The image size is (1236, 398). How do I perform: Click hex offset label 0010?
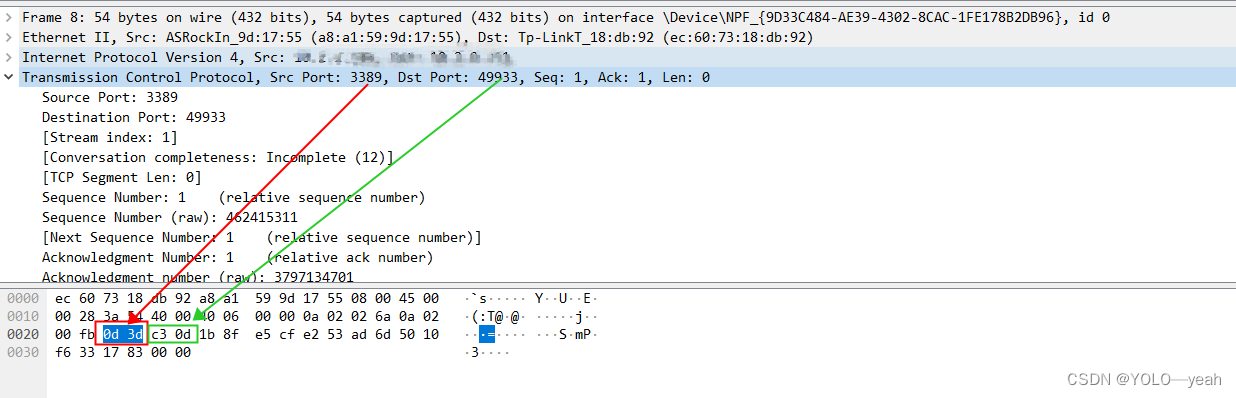pos(22,316)
